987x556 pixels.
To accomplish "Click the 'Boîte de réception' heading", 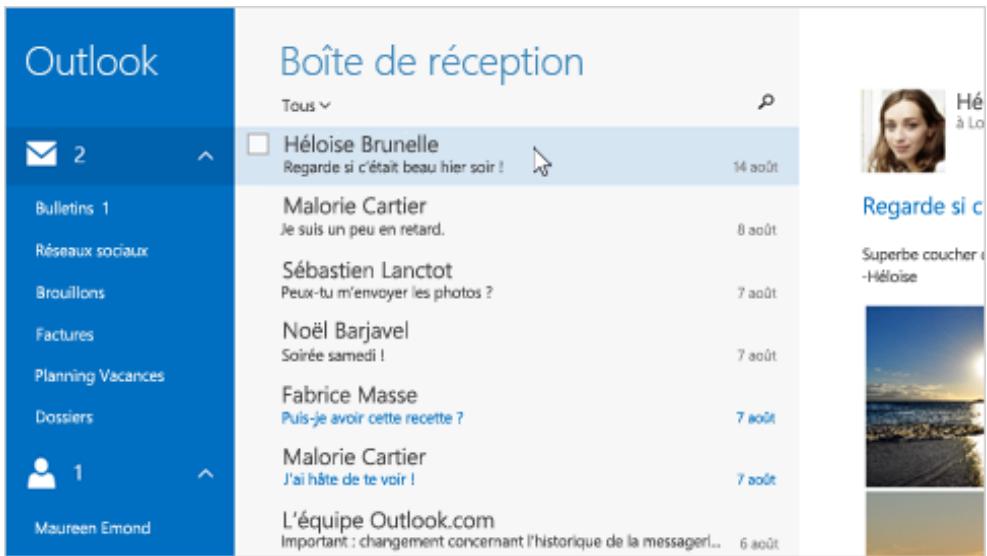I will 432,63.
